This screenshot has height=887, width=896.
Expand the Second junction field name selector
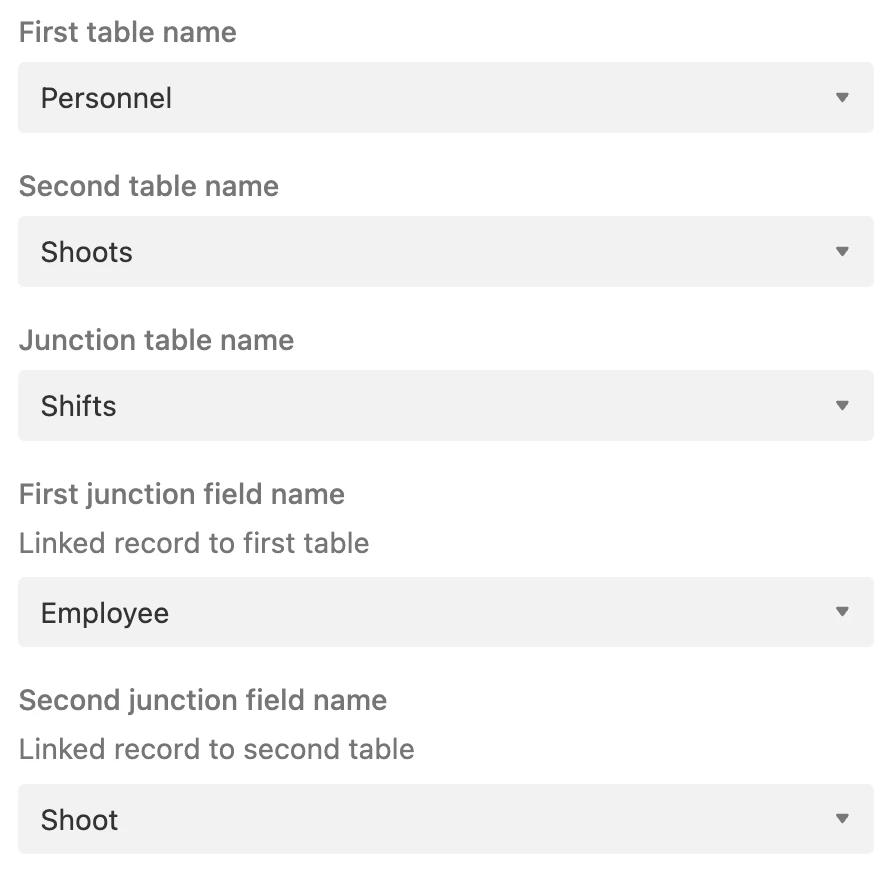445,819
